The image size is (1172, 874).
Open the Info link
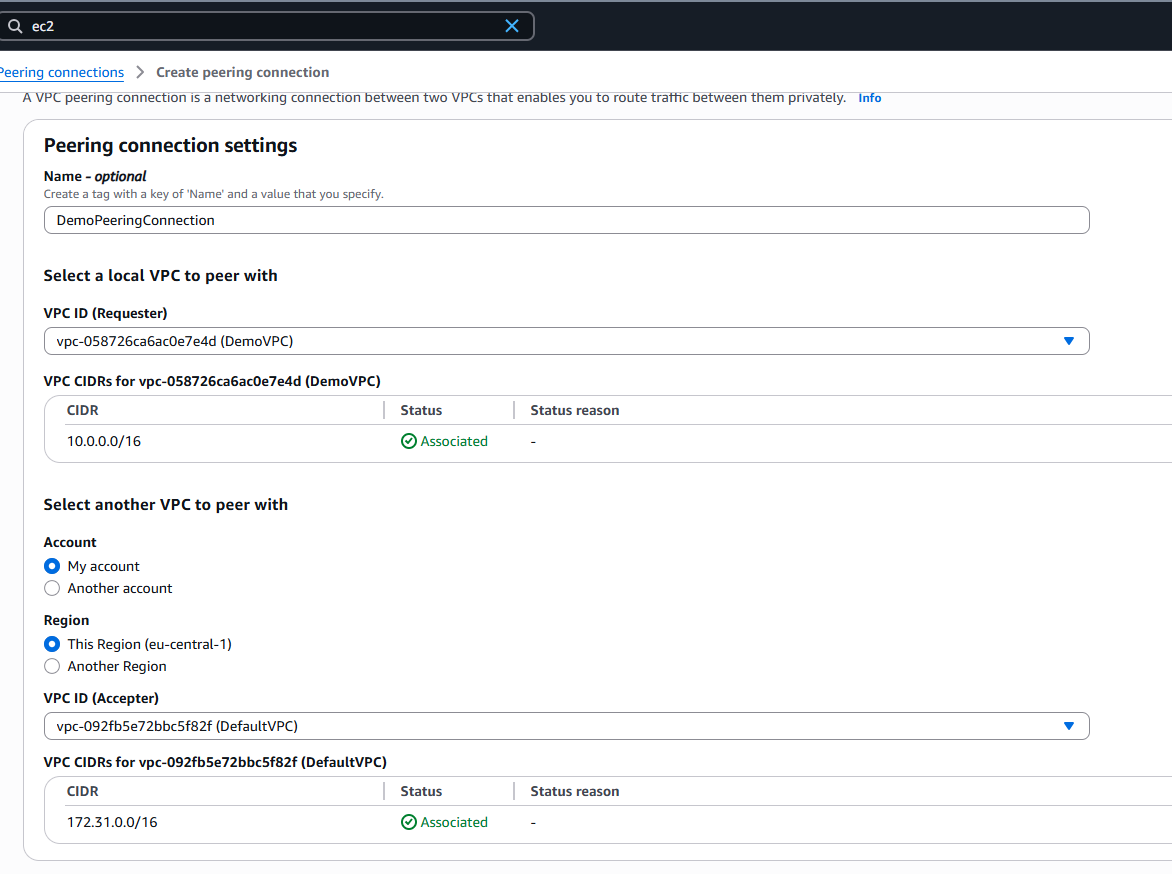869,98
